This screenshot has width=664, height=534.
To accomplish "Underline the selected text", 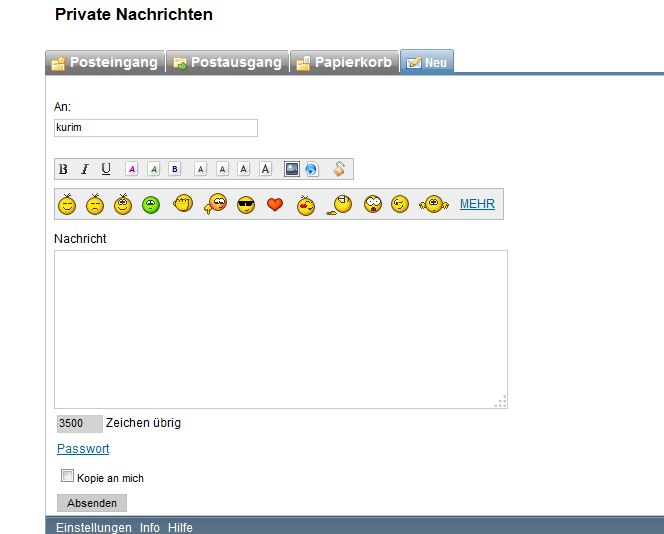I will (106, 169).
